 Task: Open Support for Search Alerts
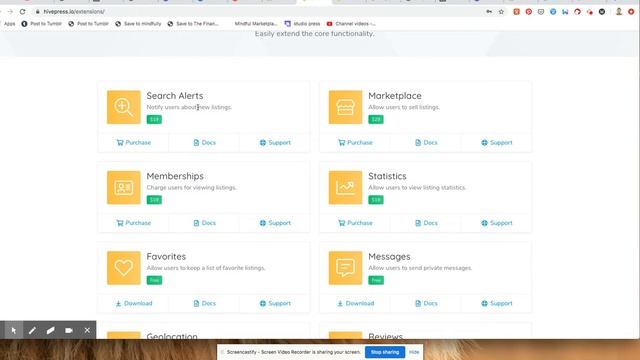coord(275,142)
